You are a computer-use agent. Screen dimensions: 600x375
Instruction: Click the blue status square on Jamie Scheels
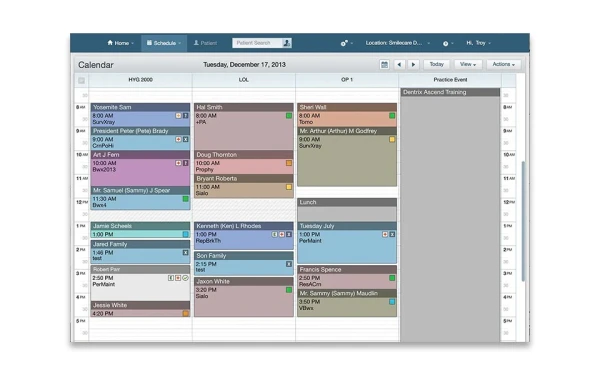click(x=186, y=234)
